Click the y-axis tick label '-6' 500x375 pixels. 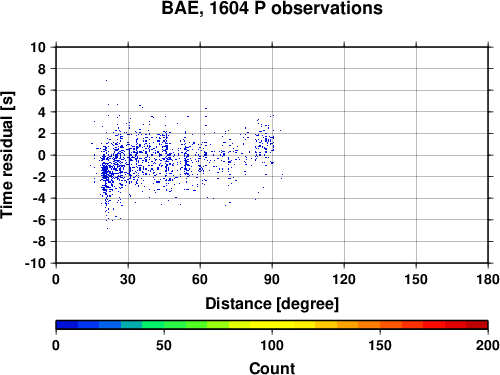point(39,220)
